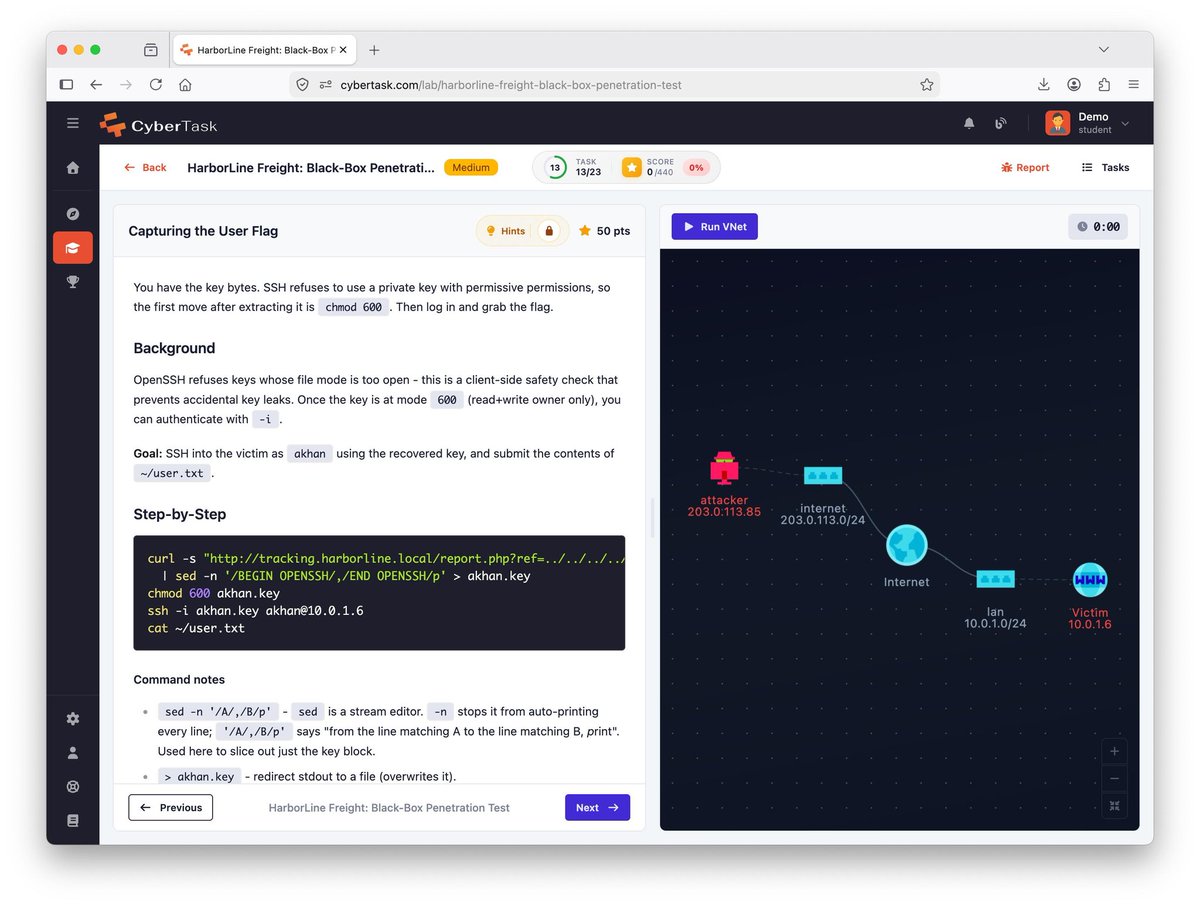
Task: Select the attacker node
Action: (724, 468)
